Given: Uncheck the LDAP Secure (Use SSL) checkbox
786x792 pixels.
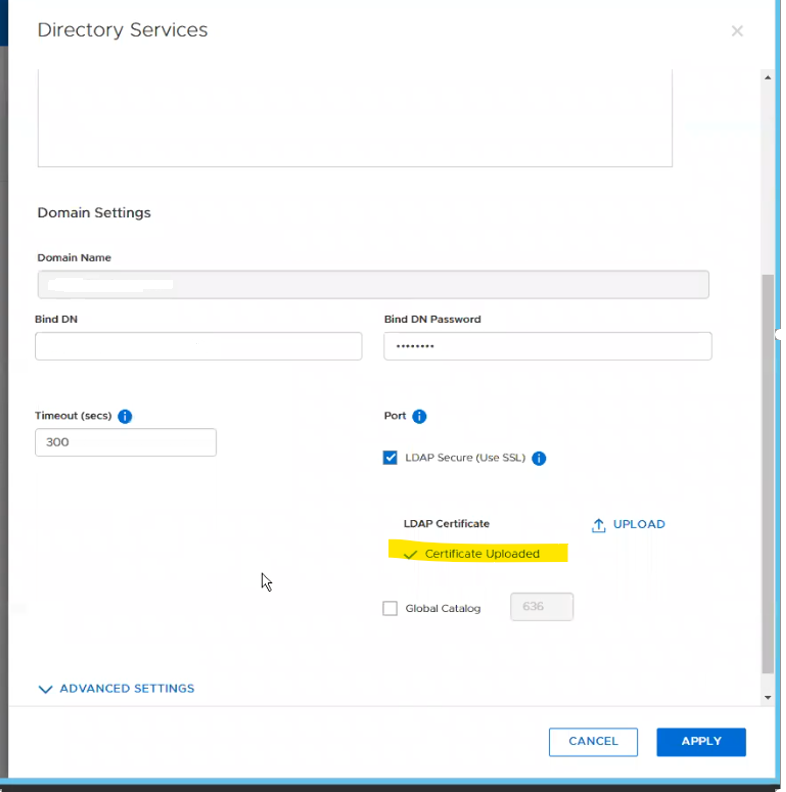Looking at the screenshot, I should tap(390, 458).
